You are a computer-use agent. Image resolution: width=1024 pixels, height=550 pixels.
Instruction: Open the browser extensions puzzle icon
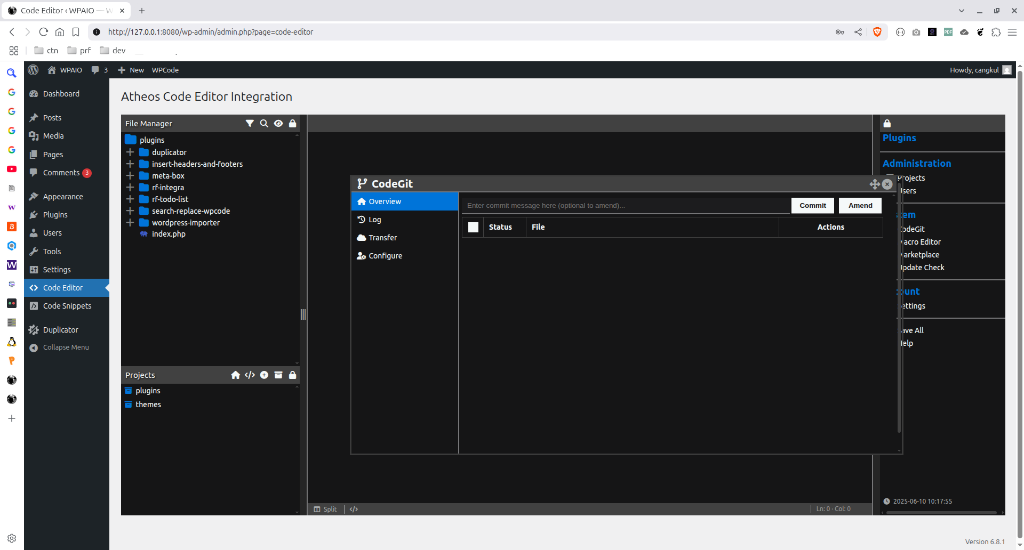996,32
